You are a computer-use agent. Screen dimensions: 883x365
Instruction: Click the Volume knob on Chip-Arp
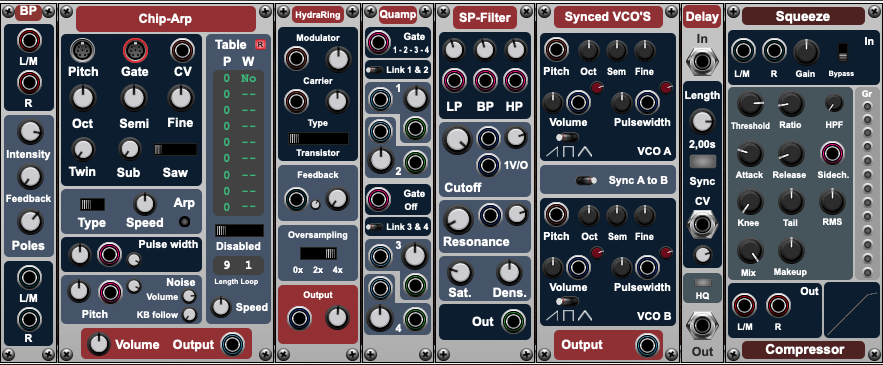click(x=99, y=344)
